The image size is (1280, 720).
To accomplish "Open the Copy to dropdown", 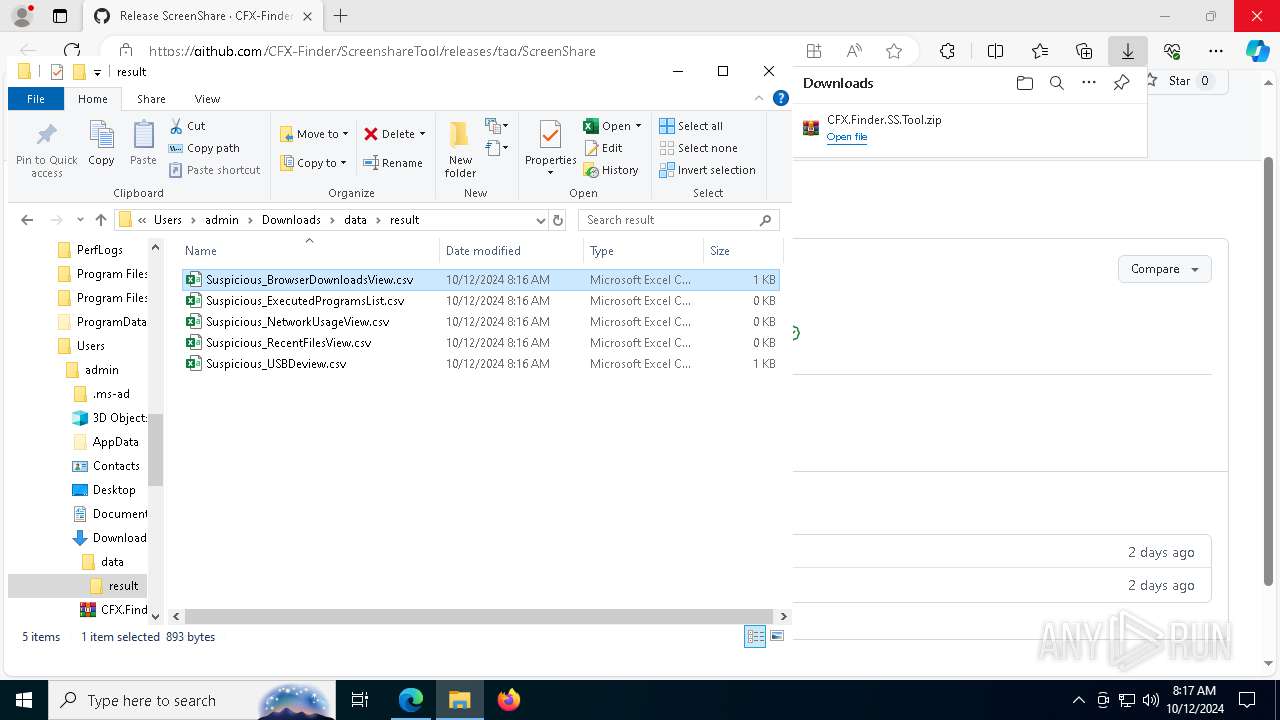I will pos(314,163).
